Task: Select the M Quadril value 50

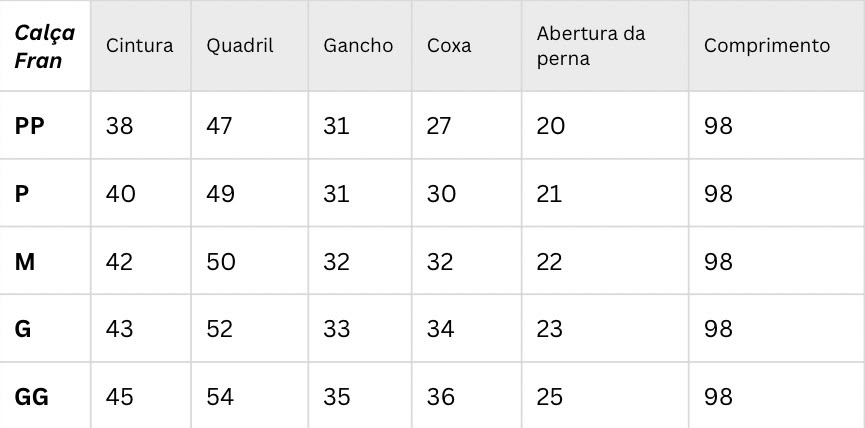Action: pyautogui.click(x=221, y=262)
